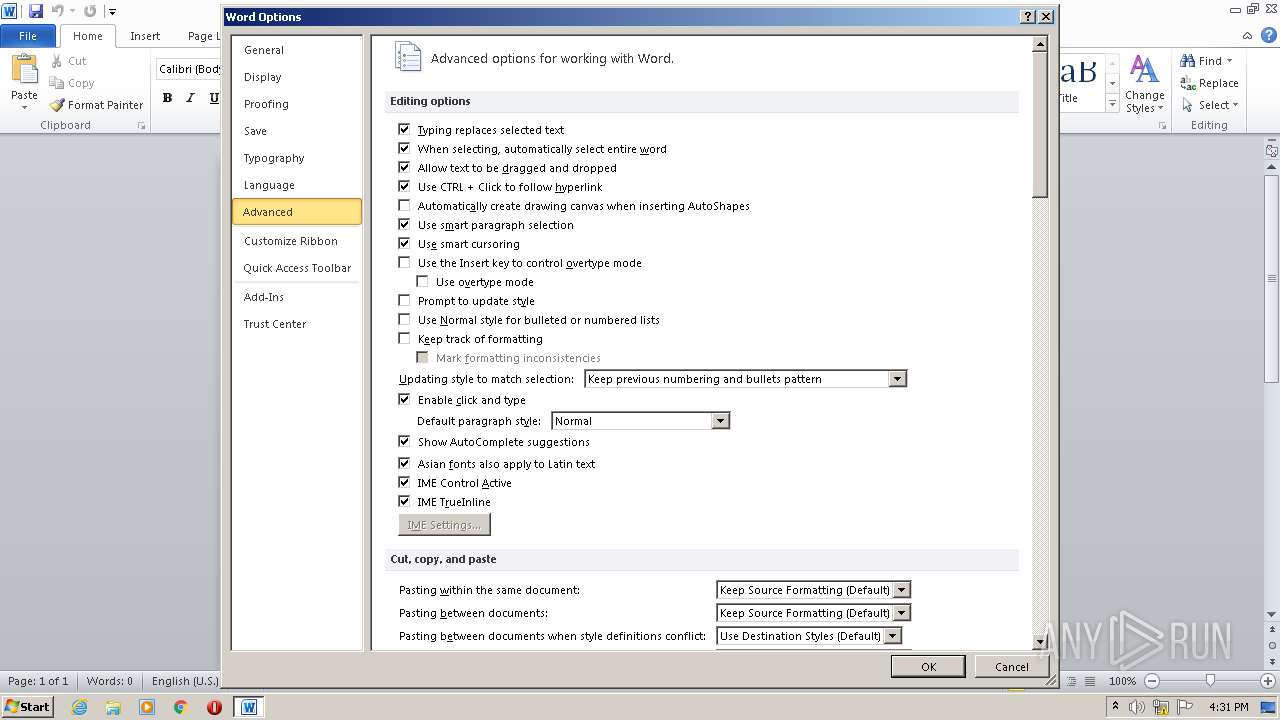Toggle Italic formatting in ribbon
This screenshot has width=1280, height=720.
190,97
